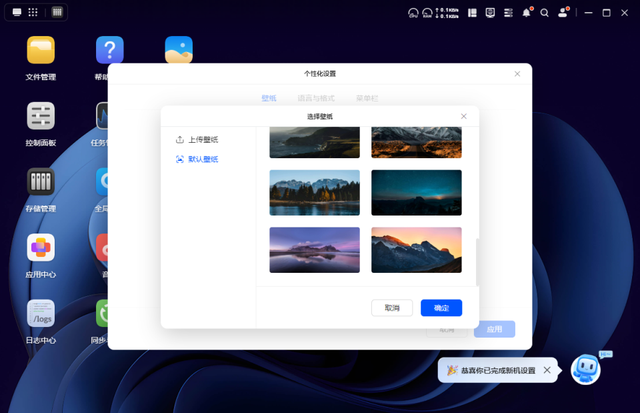Open the 文件管理 file manager app
The image size is (640, 413).
41,50
